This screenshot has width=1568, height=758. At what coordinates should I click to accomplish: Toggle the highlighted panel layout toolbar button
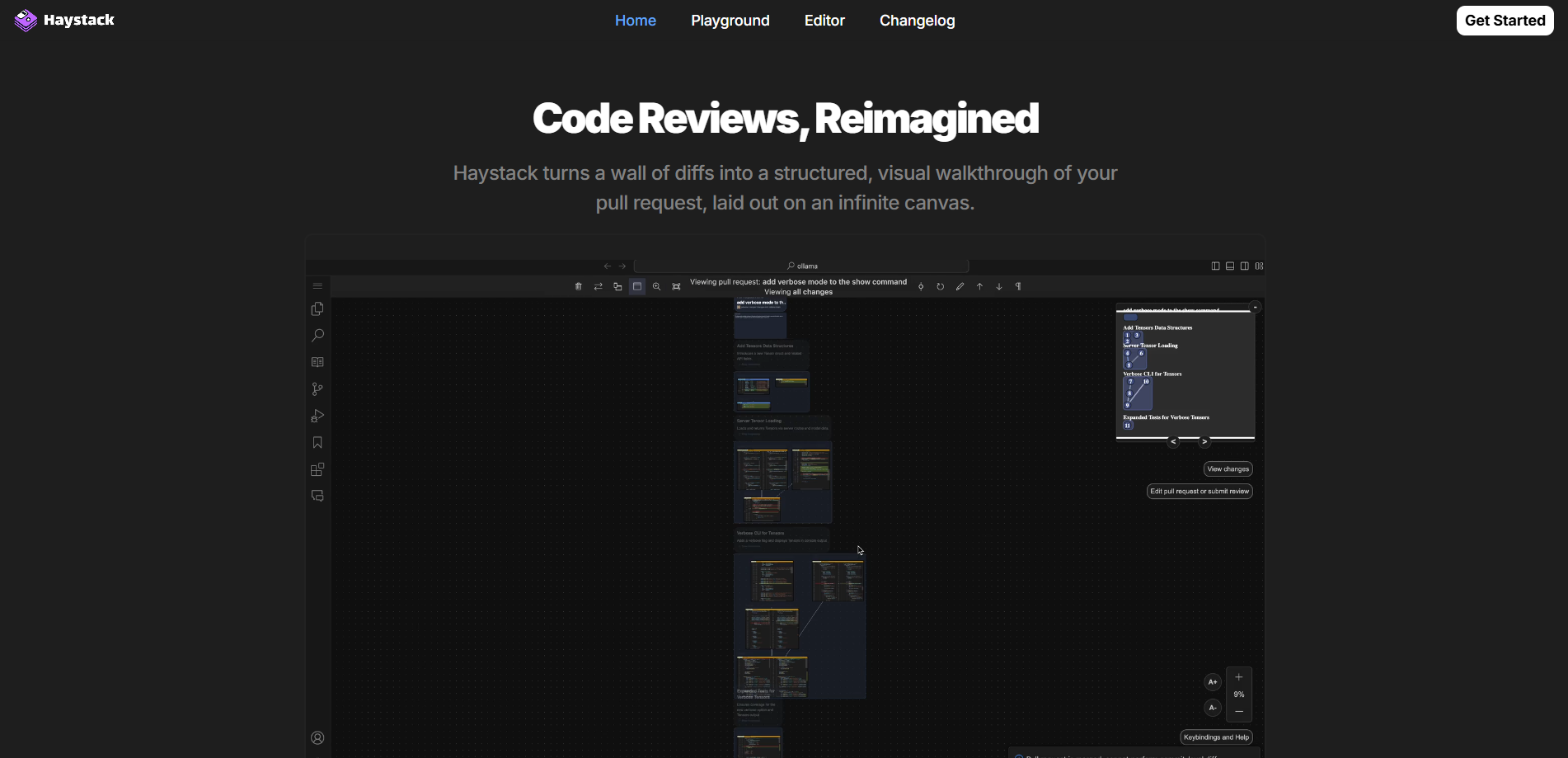(x=637, y=287)
